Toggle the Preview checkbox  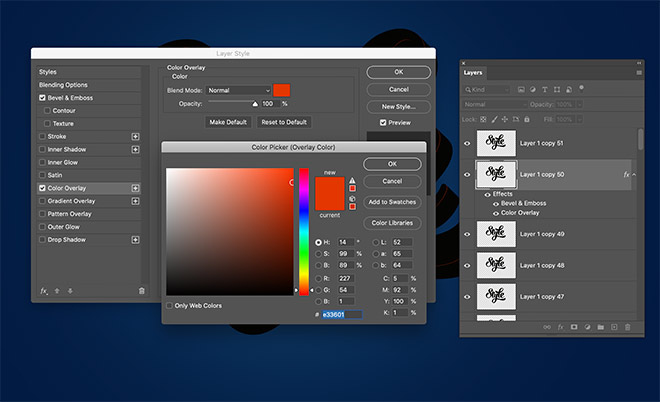371,123
